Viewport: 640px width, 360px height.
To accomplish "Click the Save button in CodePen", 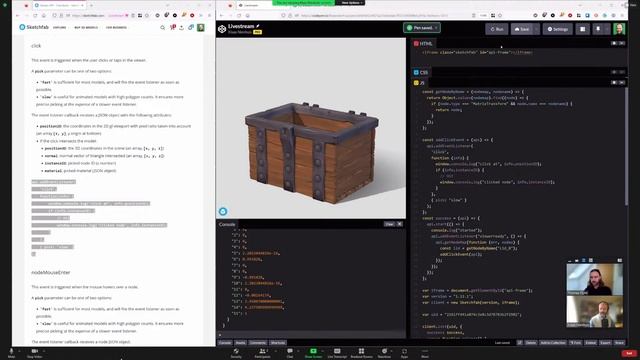I will pos(522,29).
